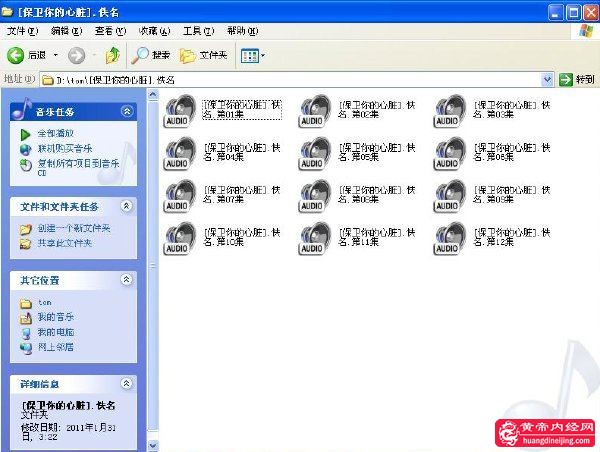Select audio file icon 第04集
This screenshot has width=600, height=452.
(180, 153)
